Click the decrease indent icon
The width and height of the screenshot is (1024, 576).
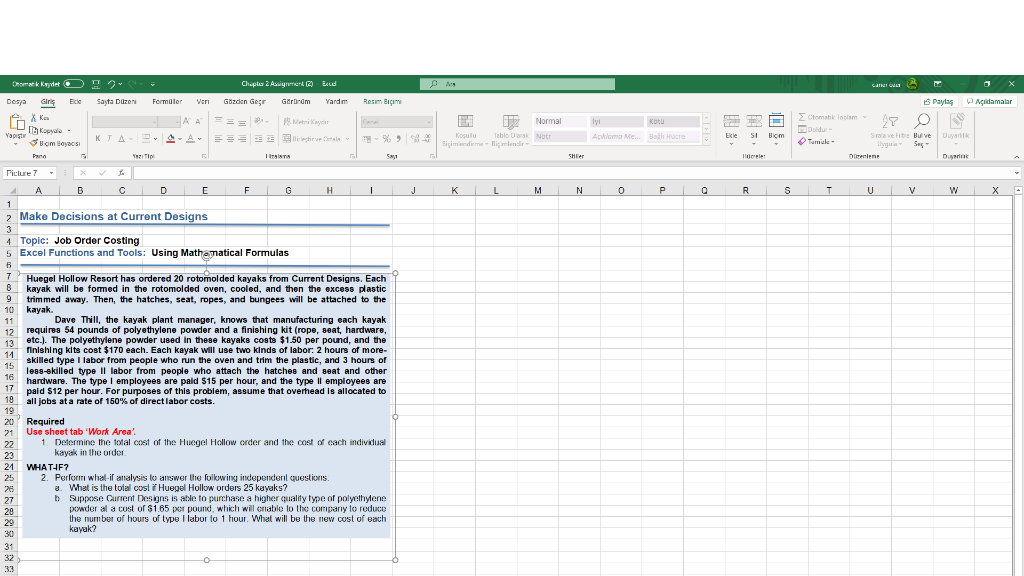click(x=259, y=138)
